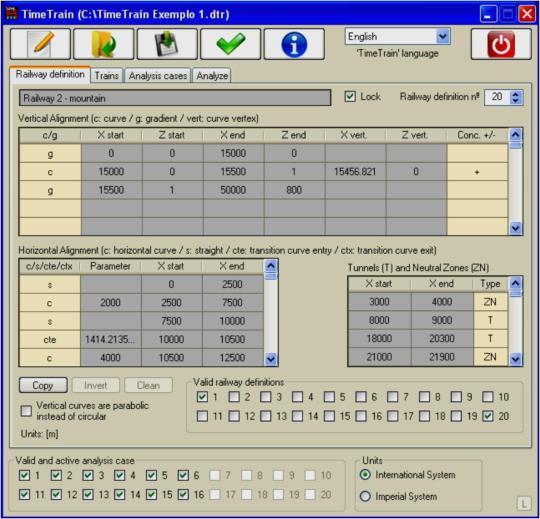Toggle analysis case 11 checkbox

24,495
